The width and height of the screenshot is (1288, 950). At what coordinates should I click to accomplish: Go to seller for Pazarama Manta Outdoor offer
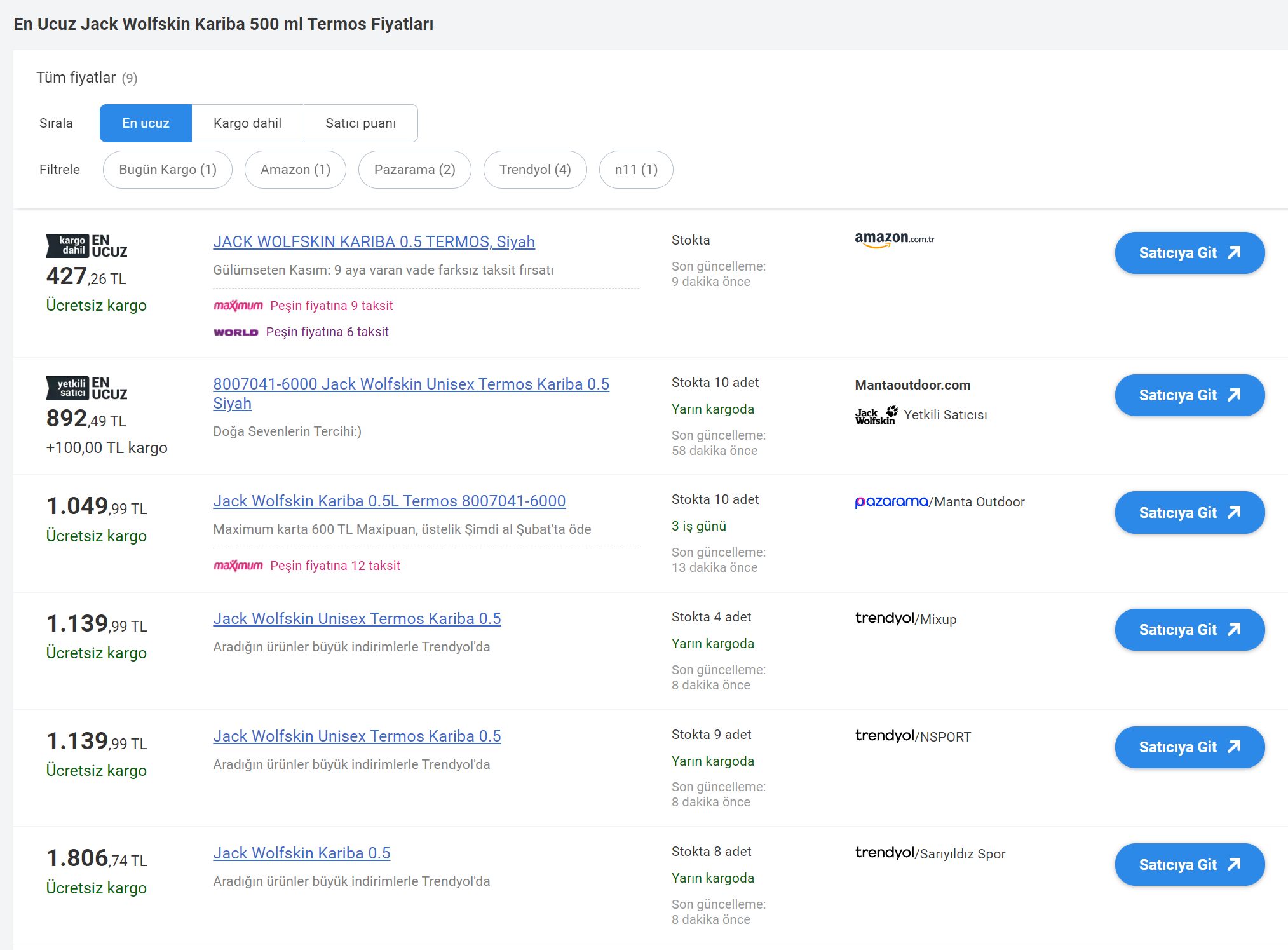pyautogui.click(x=1190, y=513)
